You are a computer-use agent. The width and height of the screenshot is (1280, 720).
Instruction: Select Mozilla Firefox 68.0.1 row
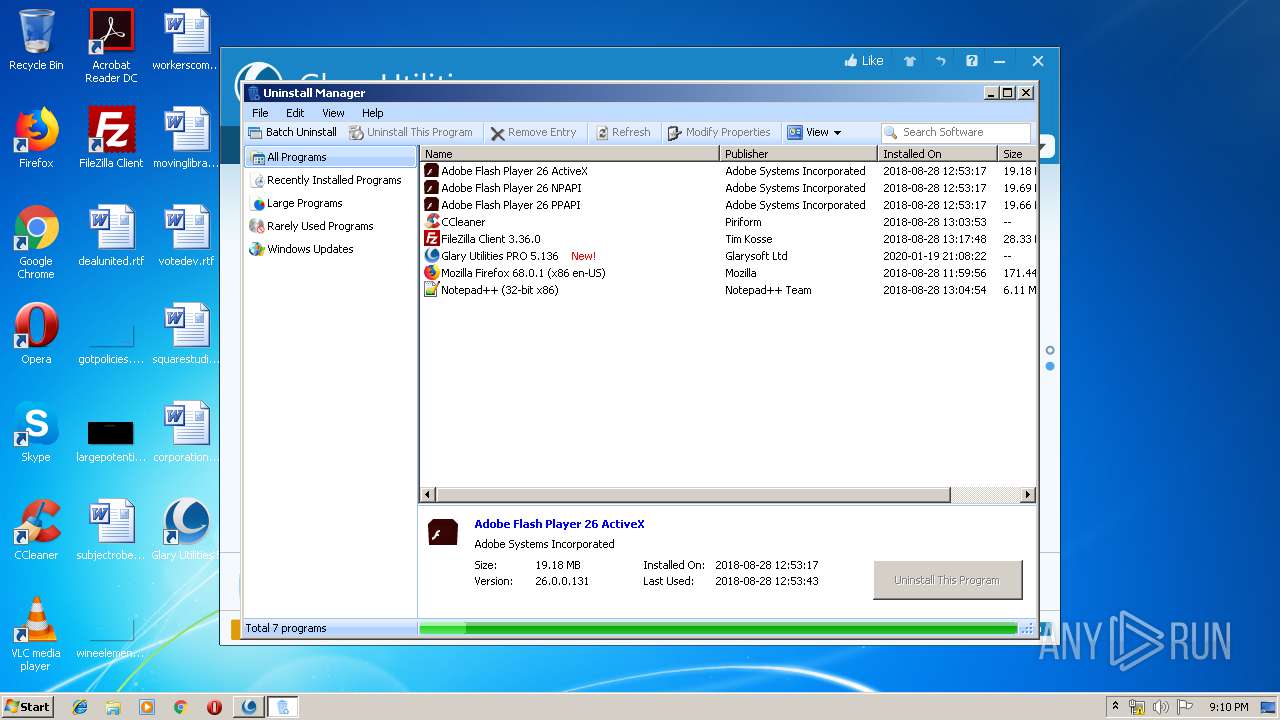tap(728, 273)
